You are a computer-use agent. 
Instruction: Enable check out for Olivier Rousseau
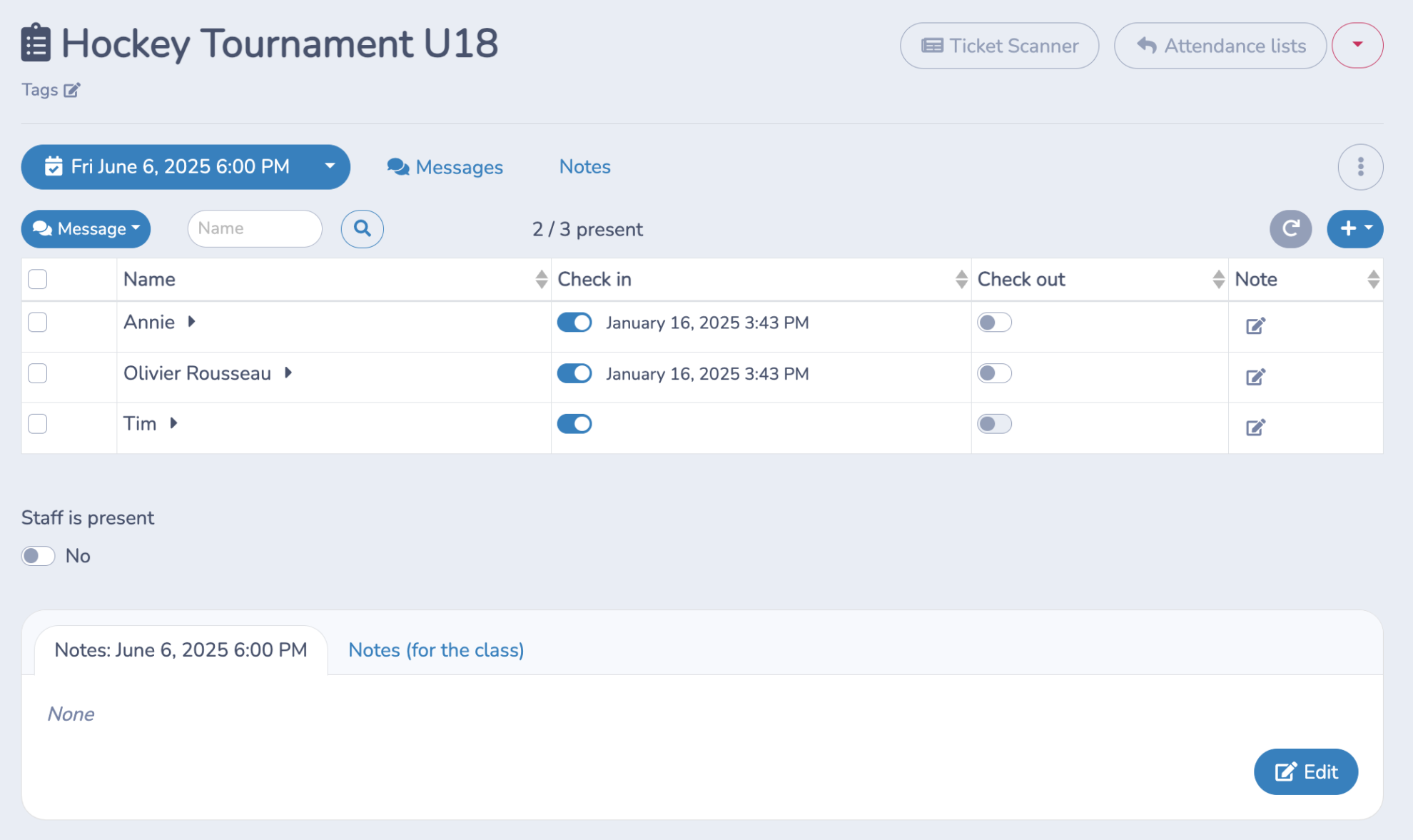point(994,373)
